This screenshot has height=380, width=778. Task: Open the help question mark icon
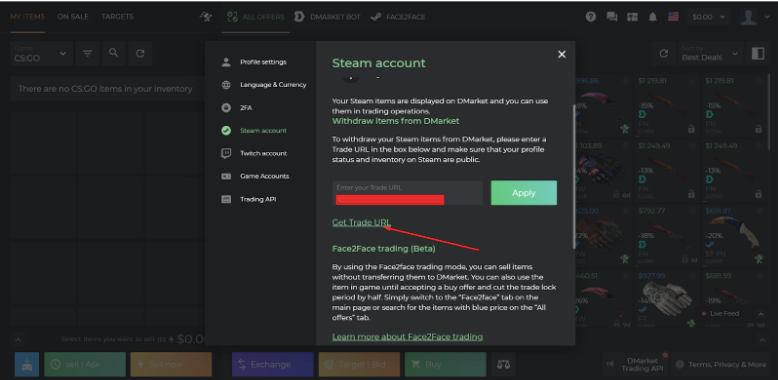point(590,17)
